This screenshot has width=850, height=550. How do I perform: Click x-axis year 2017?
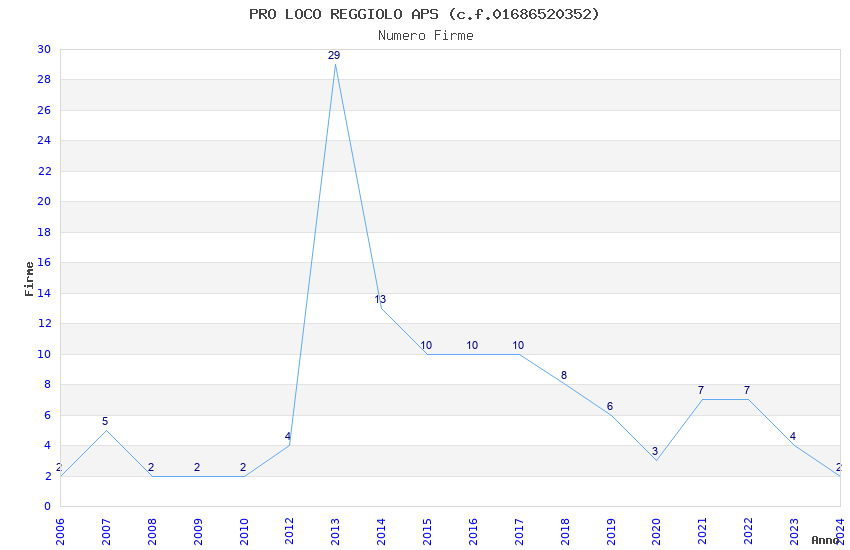519,531
